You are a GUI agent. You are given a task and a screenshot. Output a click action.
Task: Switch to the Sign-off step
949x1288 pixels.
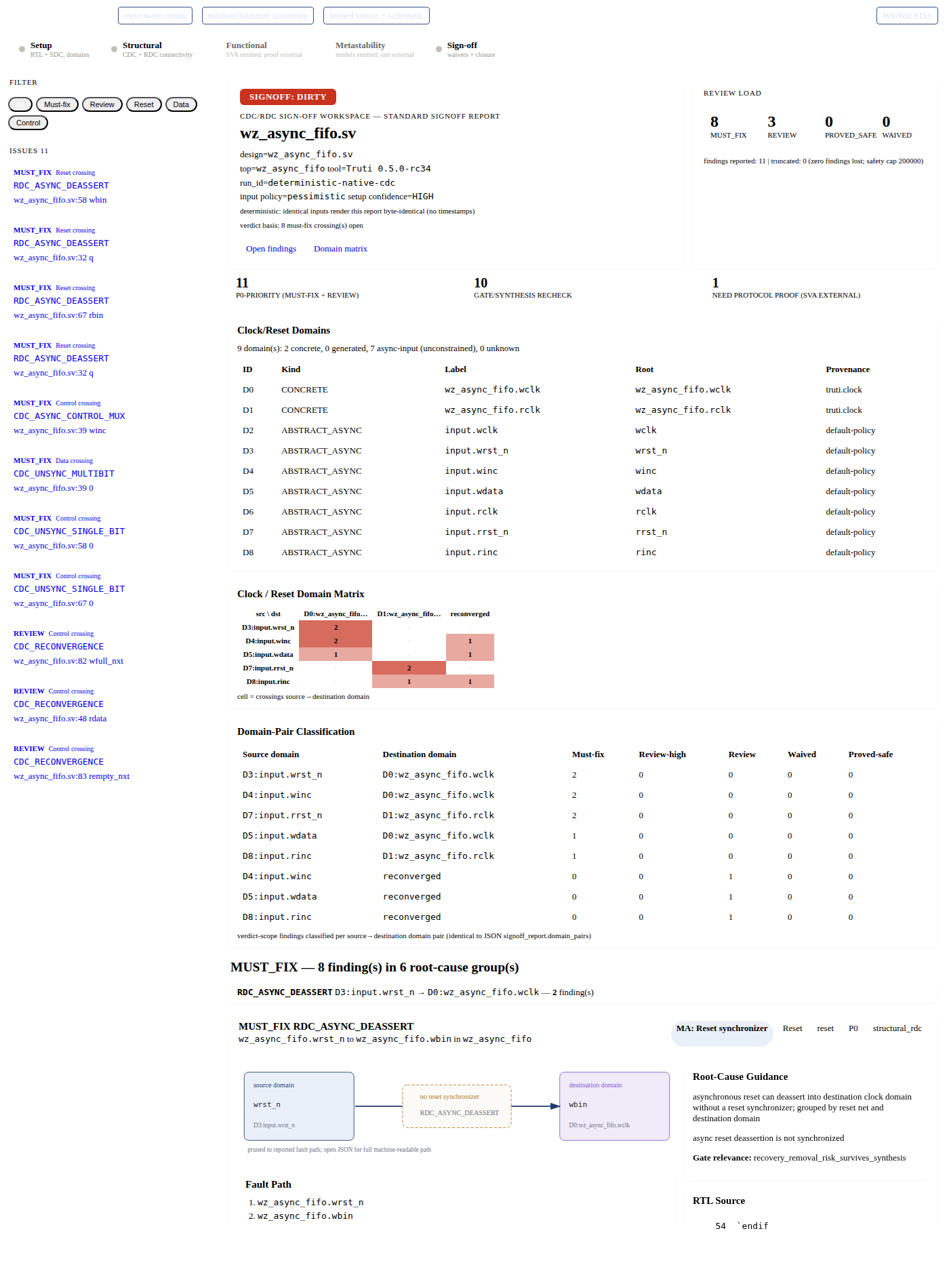click(466, 49)
